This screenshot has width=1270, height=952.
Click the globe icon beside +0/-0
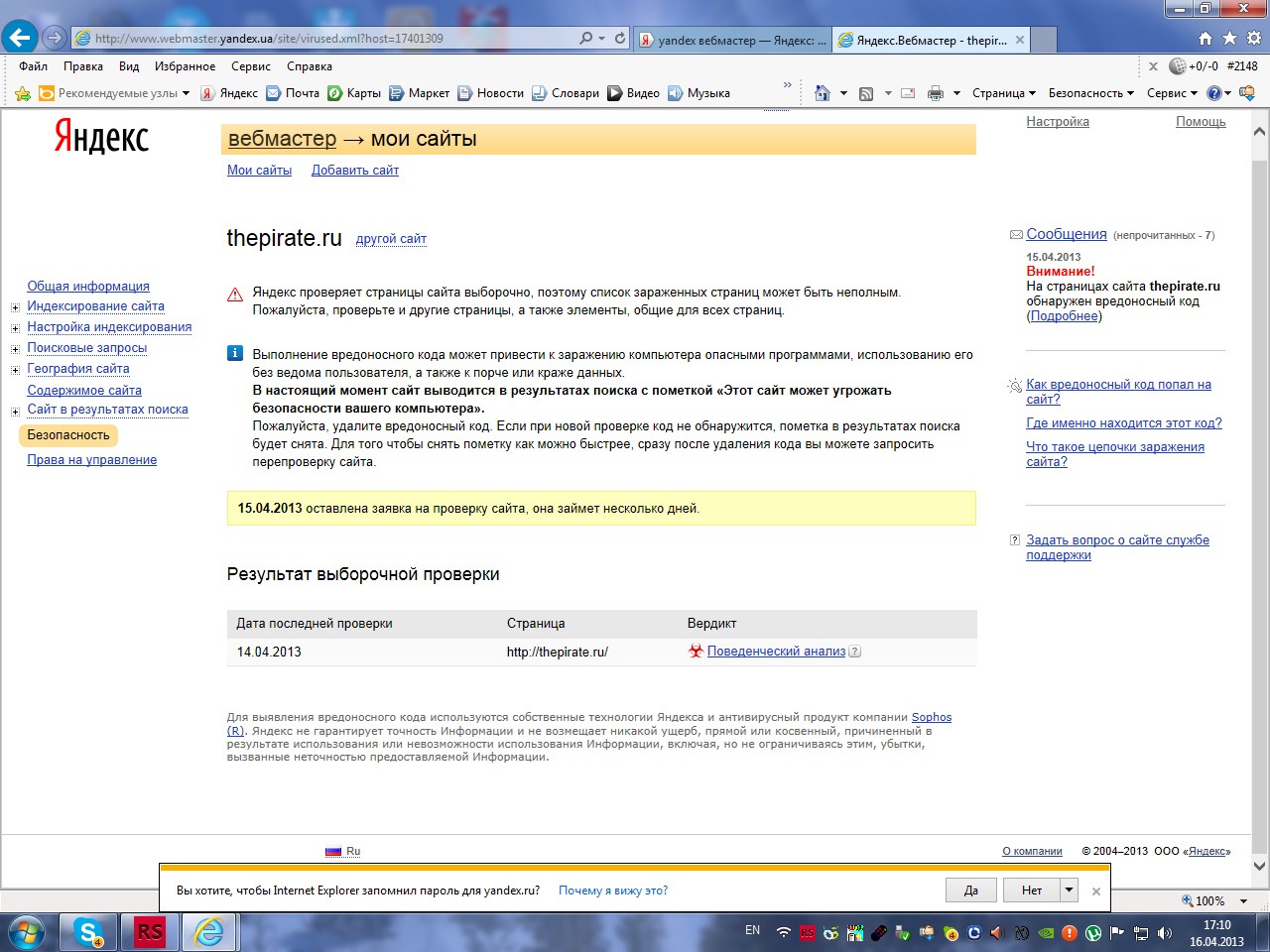coord(1177,66)
